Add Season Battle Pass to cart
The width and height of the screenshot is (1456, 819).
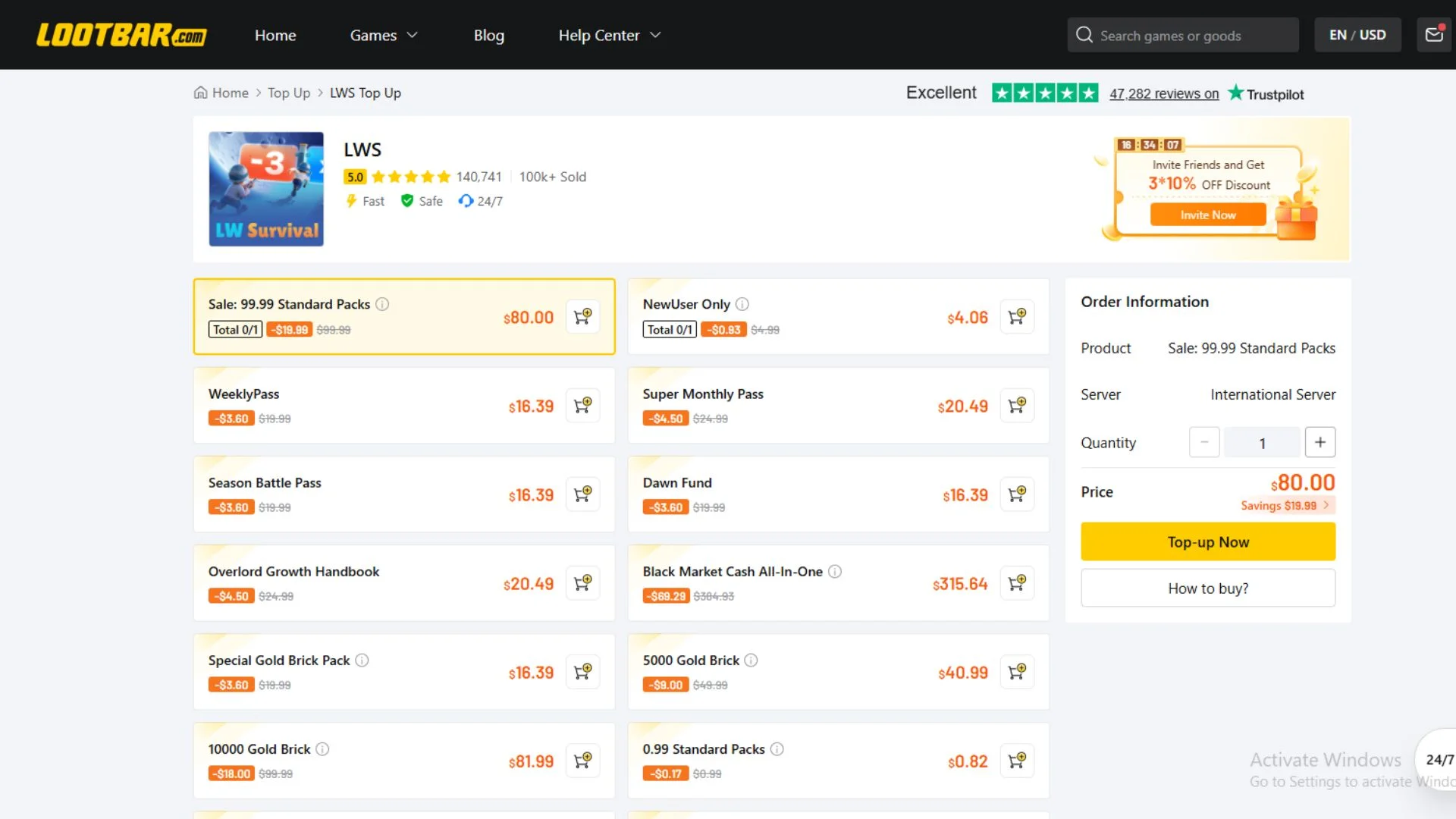pyautogui.click(x=582, y=494)
